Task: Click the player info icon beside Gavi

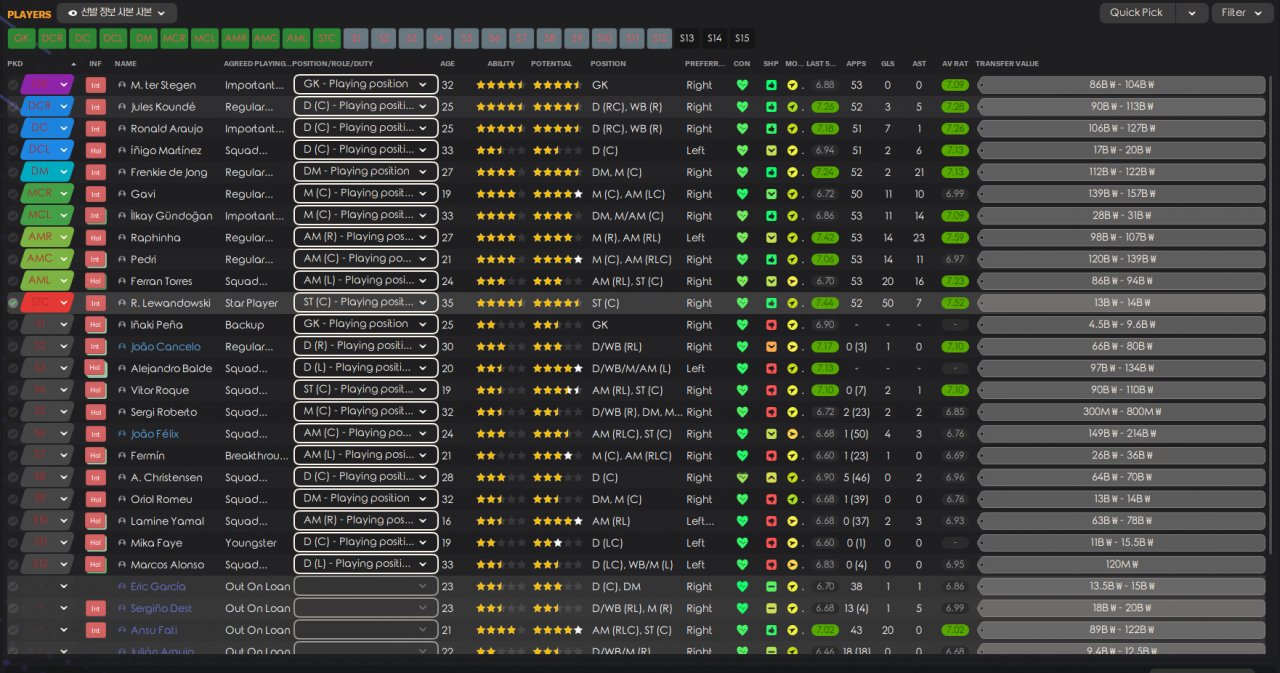Action: 122,194
